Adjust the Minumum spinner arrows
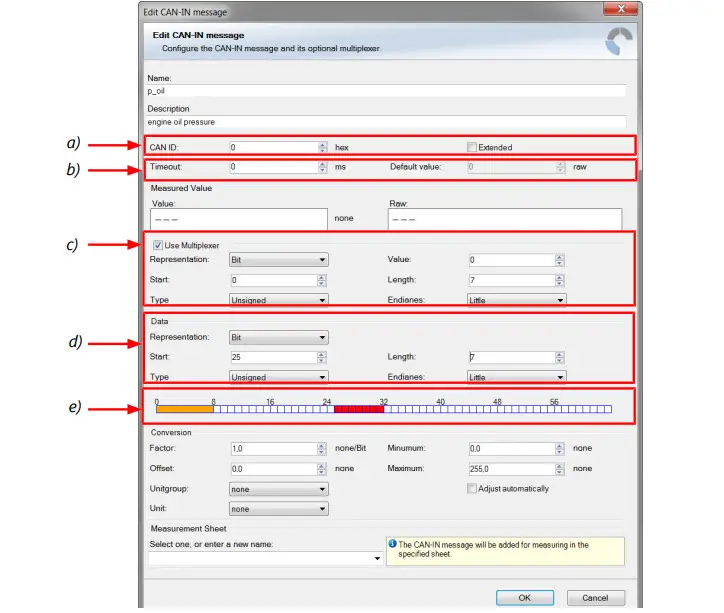724x613 pixels. point(560,448)
